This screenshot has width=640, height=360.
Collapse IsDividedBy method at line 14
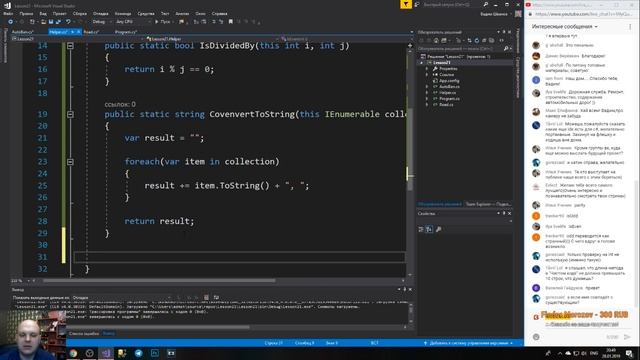click(x=70, y=46)
